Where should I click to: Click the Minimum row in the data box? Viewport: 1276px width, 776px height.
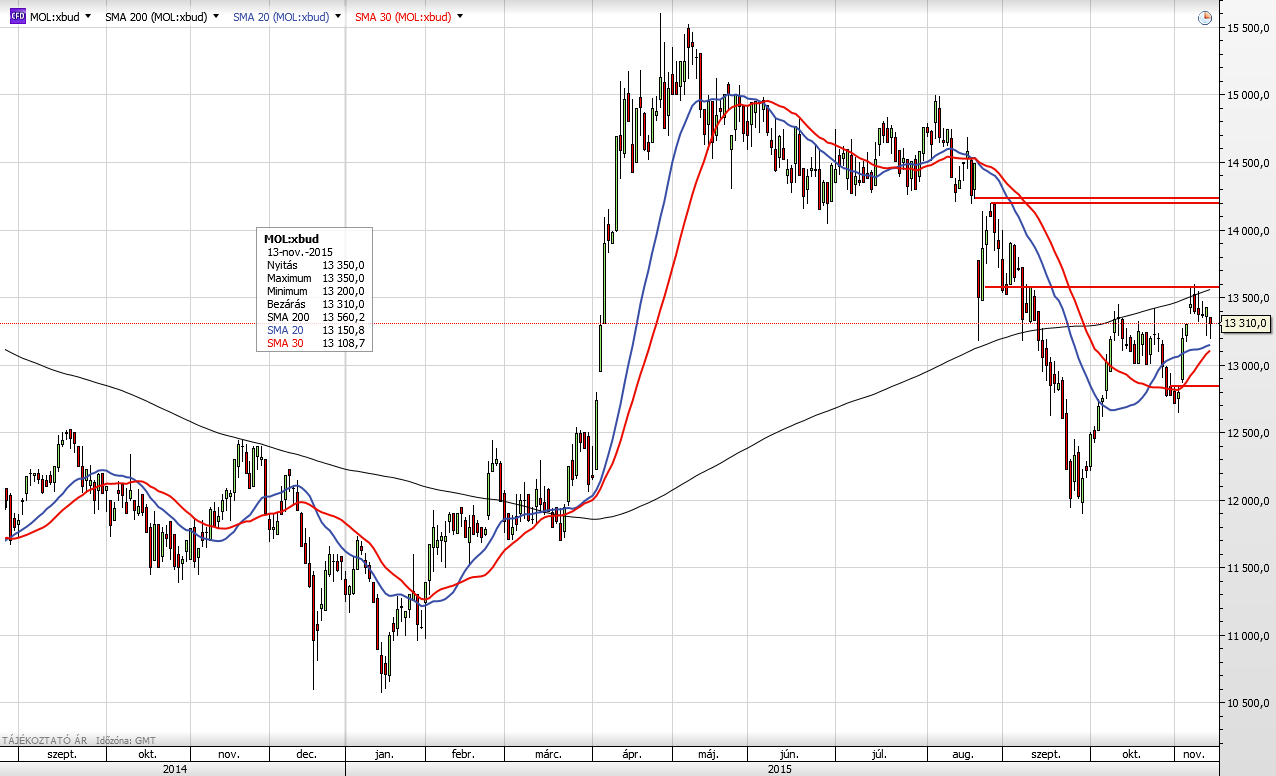[x=315, y=291]
